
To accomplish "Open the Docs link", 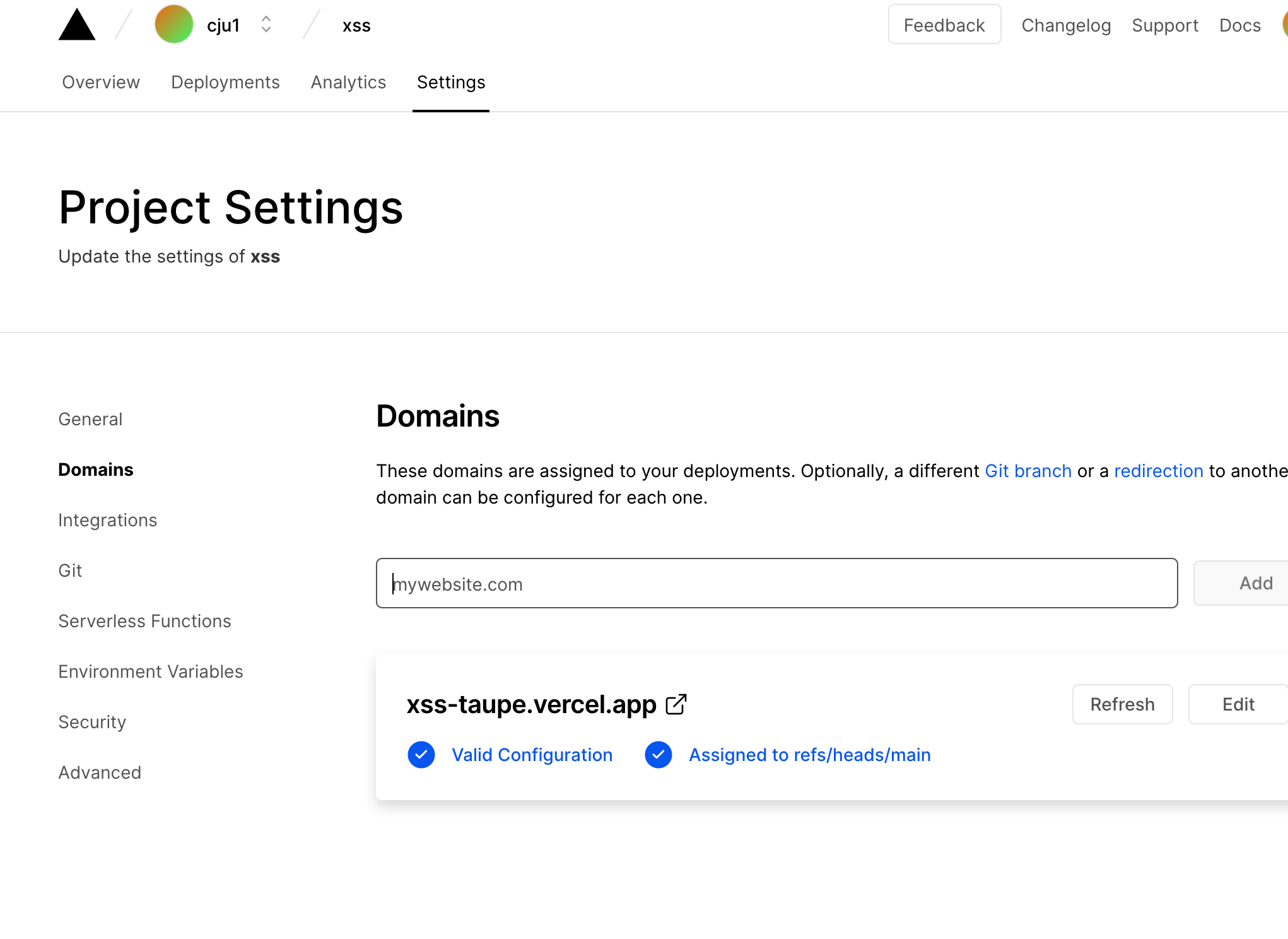I will (1240, 25).
